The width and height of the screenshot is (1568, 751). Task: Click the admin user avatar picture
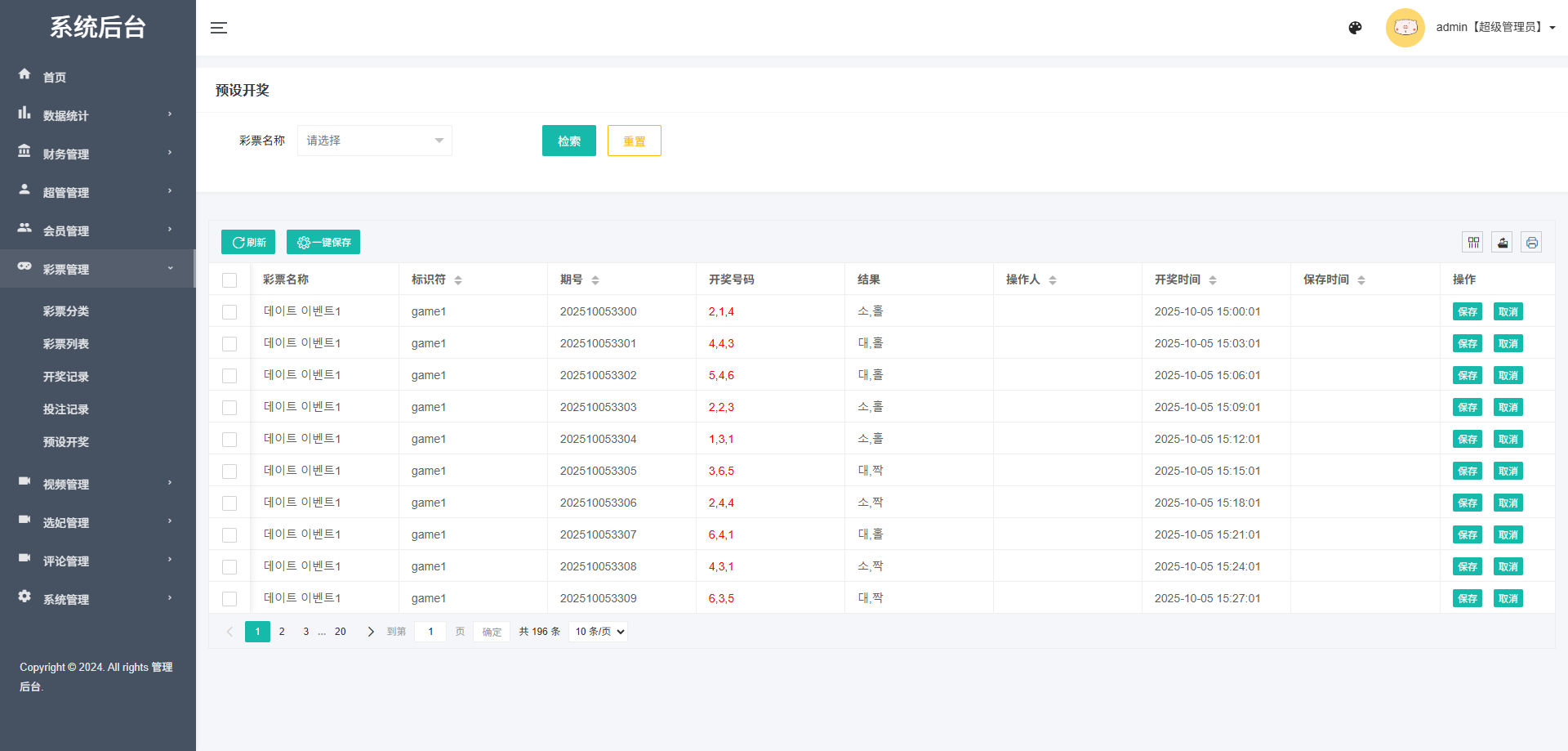(x=1405, y=27)
